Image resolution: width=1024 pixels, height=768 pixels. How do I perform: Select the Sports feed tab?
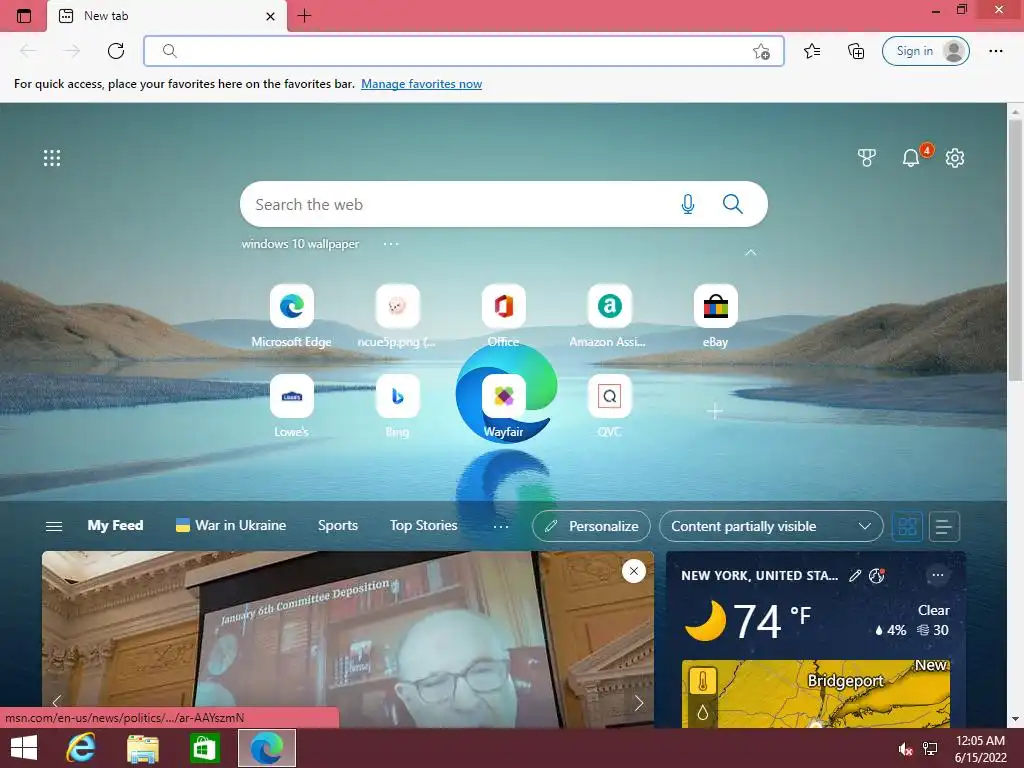(x=338, y=526)
